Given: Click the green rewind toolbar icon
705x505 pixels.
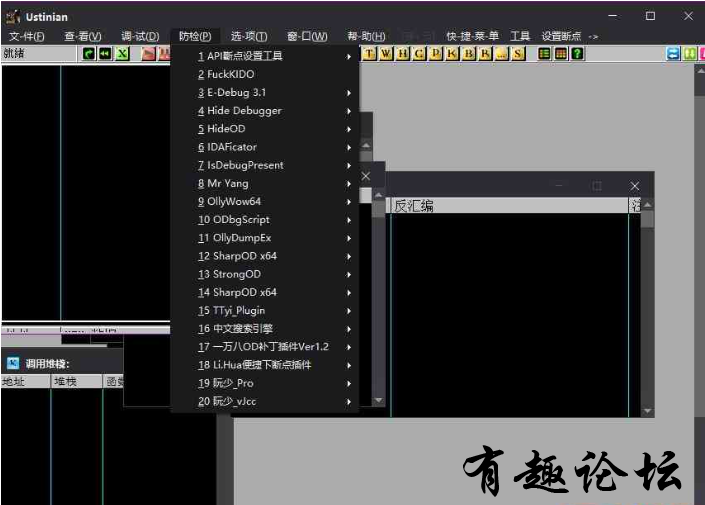Looking at the screenshot, I should click(x=105, y=54).
